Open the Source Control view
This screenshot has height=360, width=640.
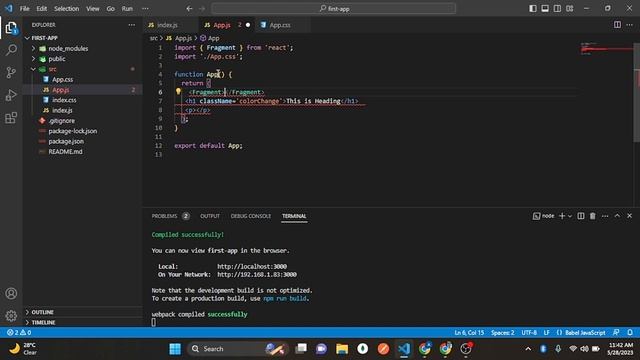pos(11,73)
